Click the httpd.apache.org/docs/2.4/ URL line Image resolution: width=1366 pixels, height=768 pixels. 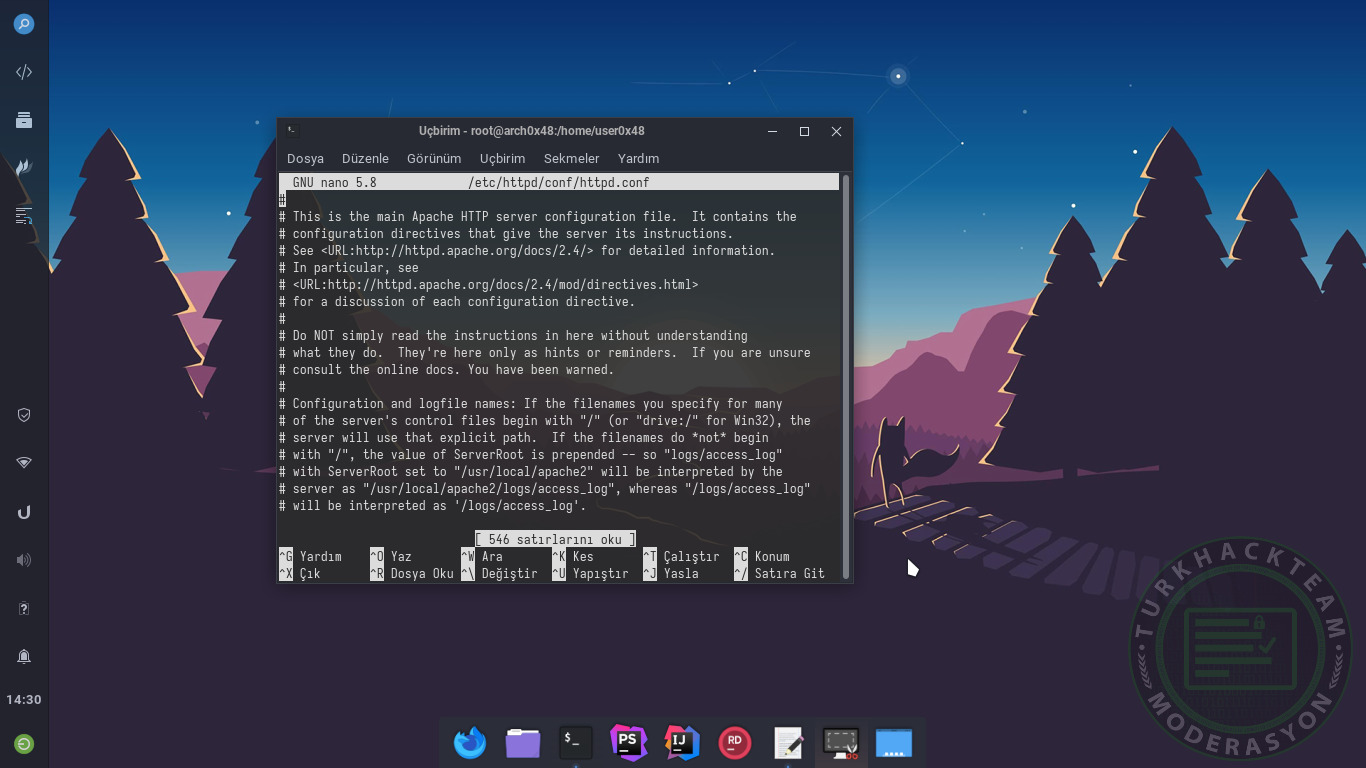coord(527,251)
